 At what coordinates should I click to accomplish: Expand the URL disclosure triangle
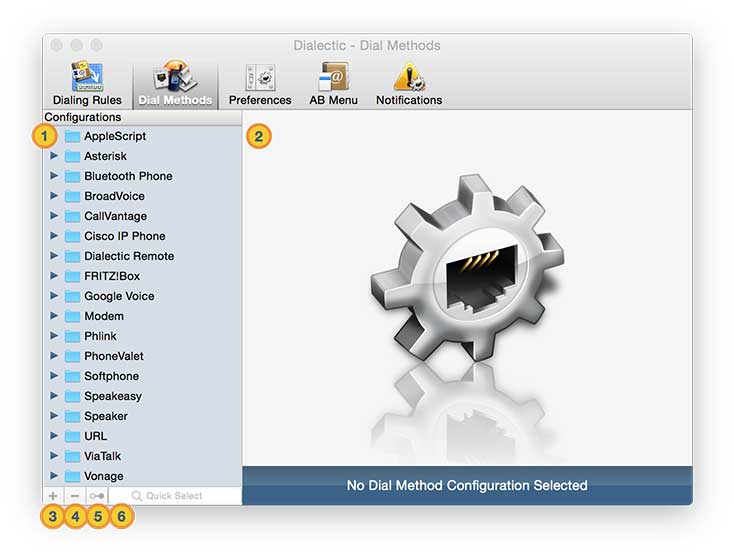coord(54,435)
